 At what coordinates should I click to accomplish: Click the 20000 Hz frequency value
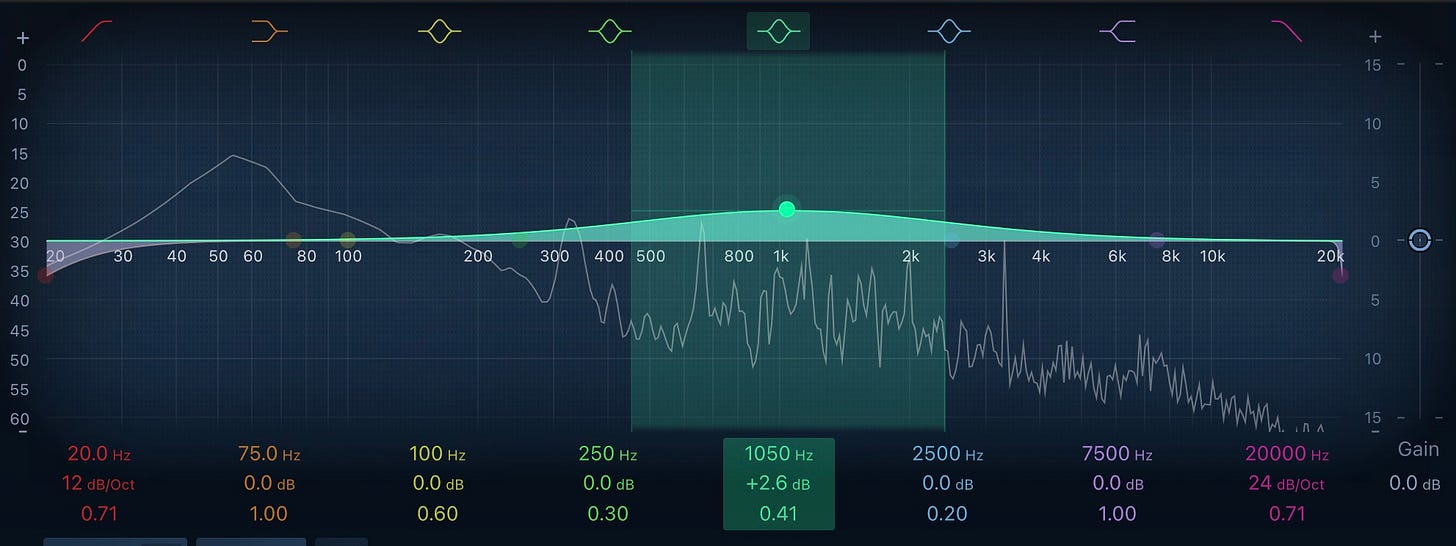tap(1287, 454)
